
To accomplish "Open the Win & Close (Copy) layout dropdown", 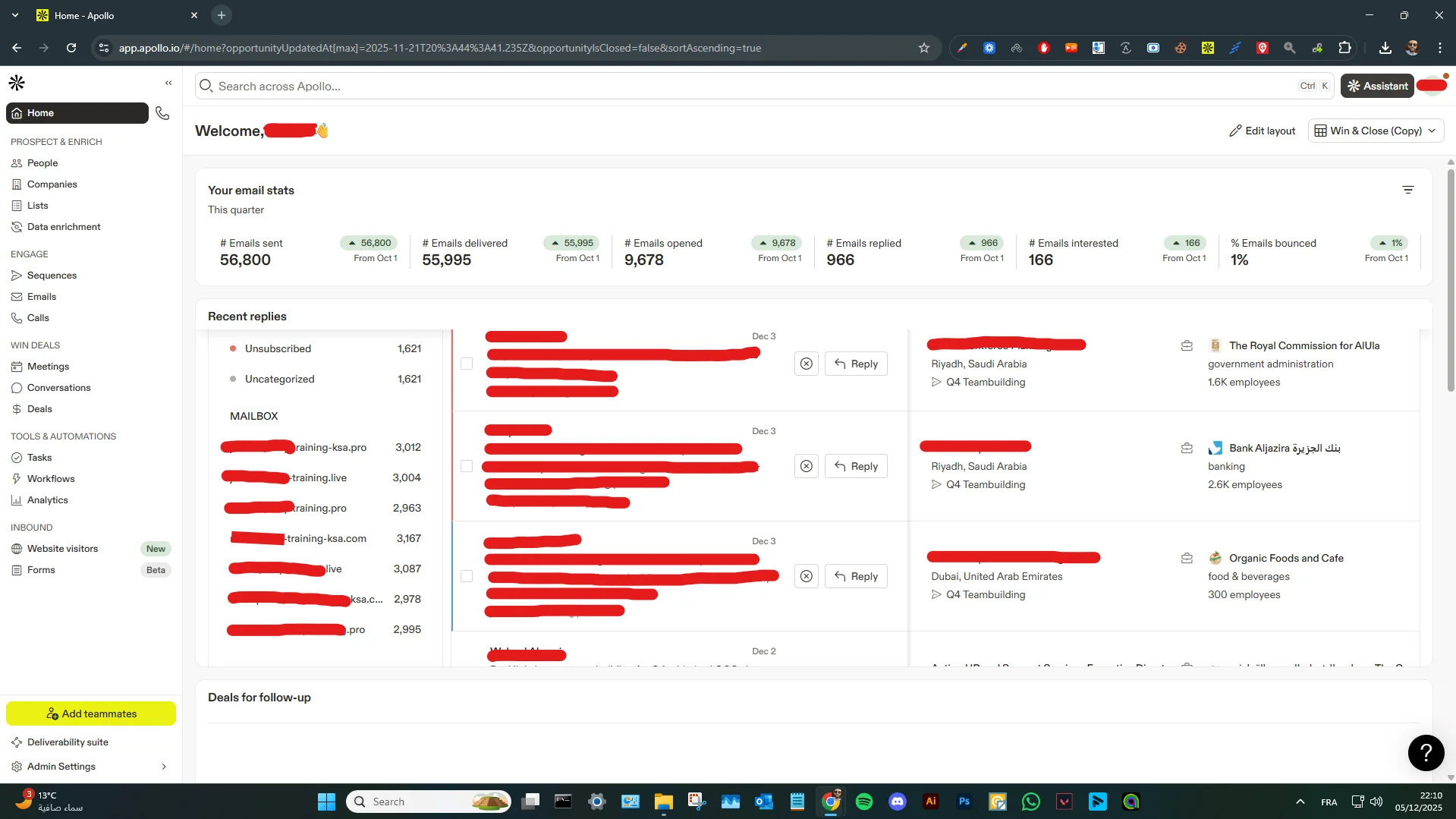I will [x=1376, y=131].
